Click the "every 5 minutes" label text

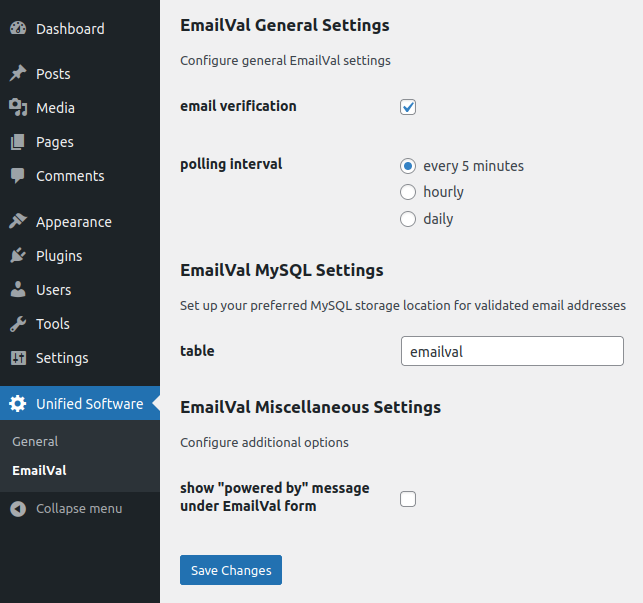pos(474,166)
